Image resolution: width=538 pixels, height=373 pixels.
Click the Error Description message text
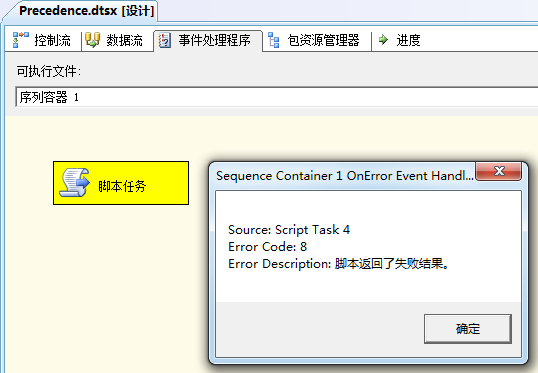click(338, 264)
